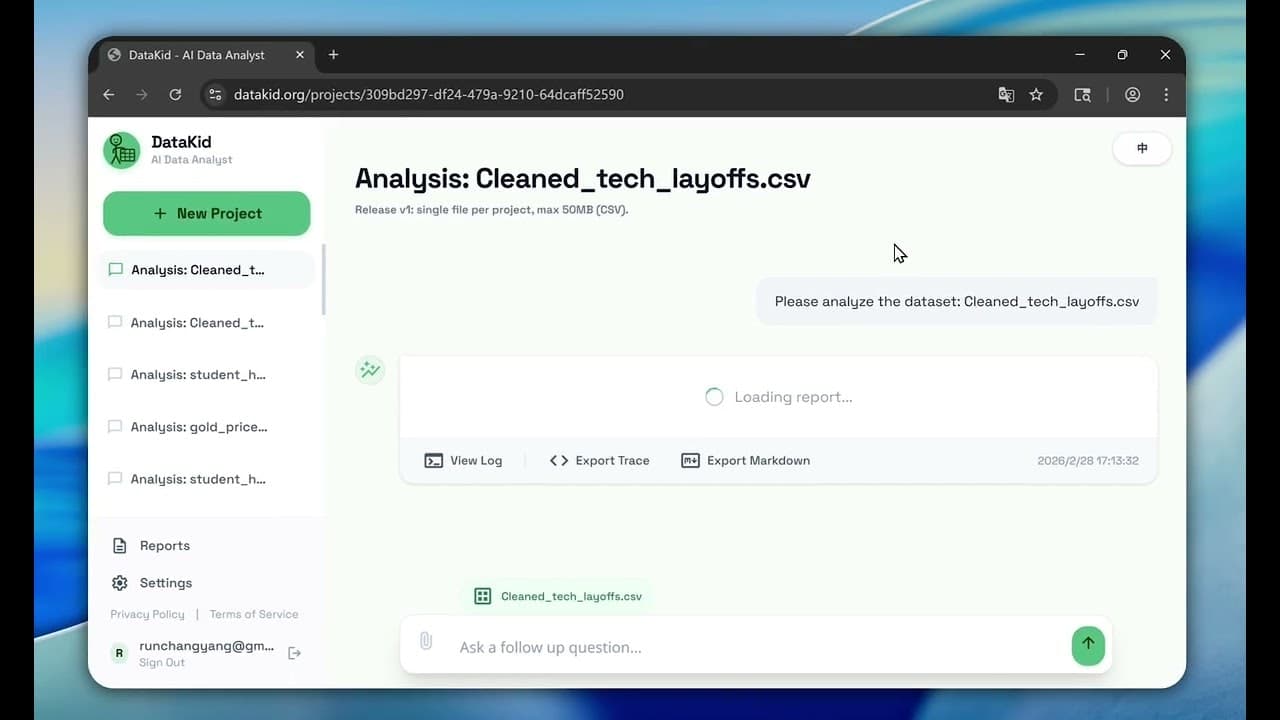Reload the page with the refresh icon

(176, 94)
